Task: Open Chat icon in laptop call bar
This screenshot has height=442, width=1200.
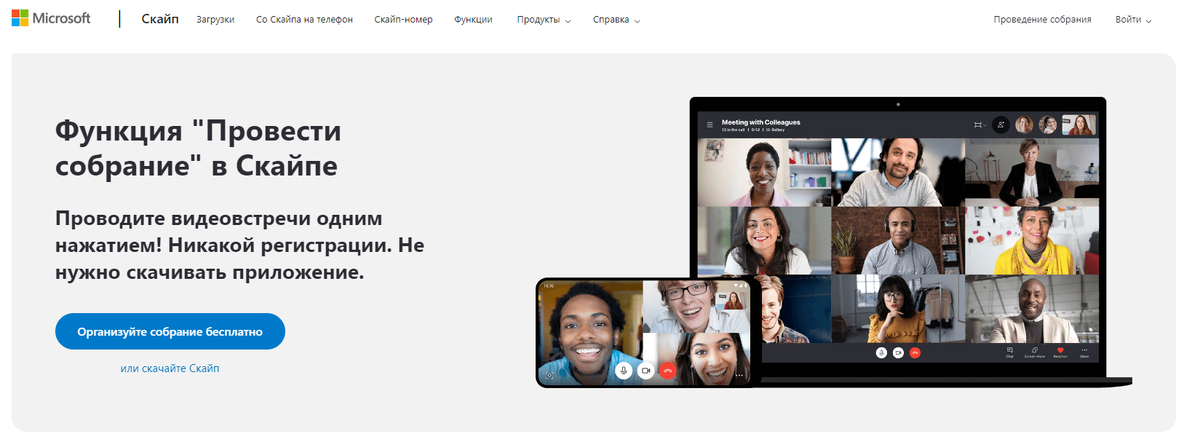Action: pos(1010,352)
